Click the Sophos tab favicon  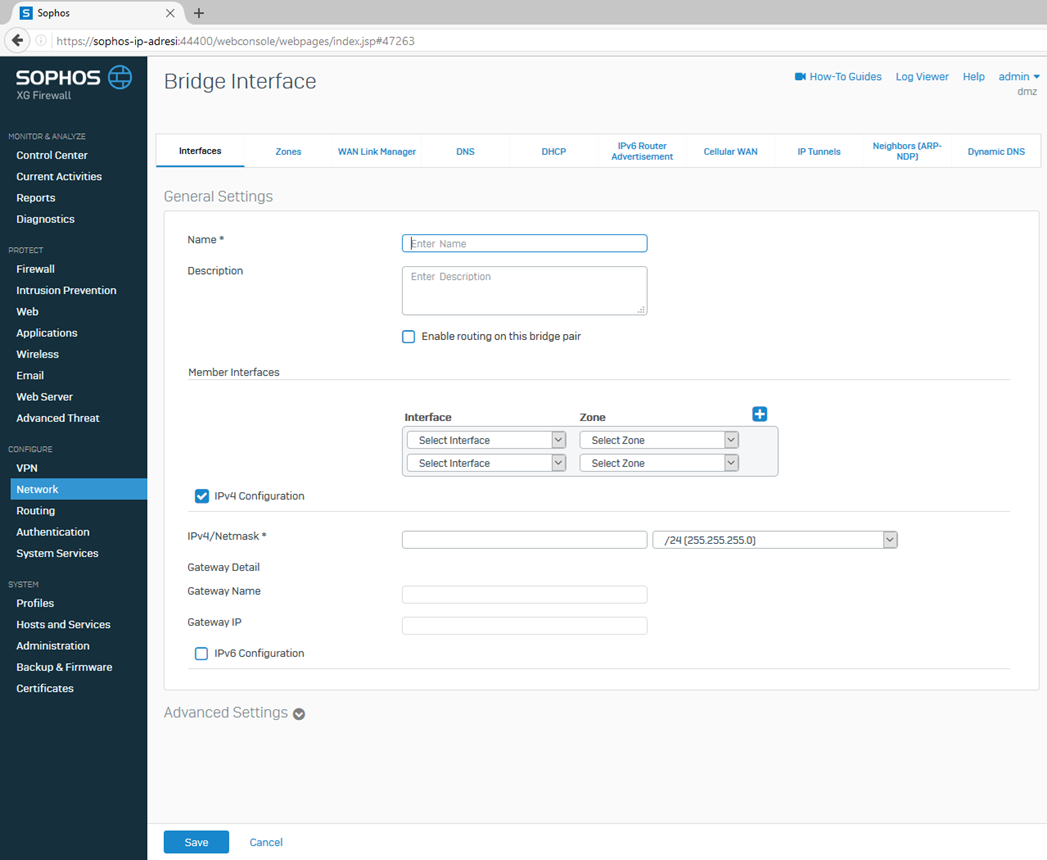[x=26, y=13]
